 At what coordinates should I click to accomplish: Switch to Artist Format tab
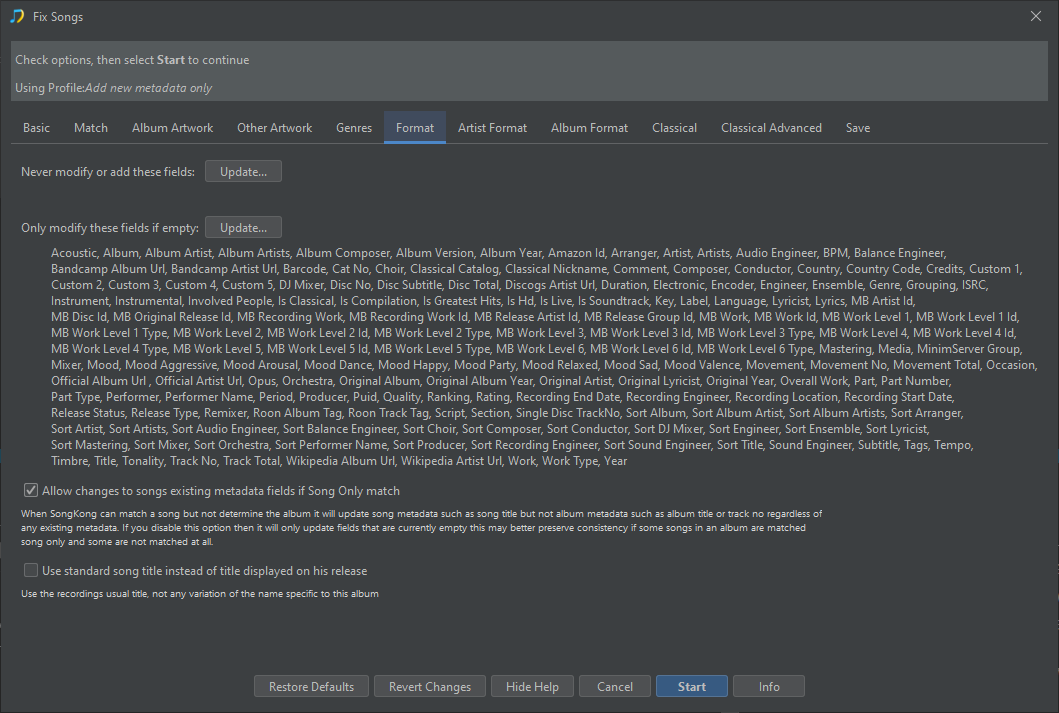(492, 128)
